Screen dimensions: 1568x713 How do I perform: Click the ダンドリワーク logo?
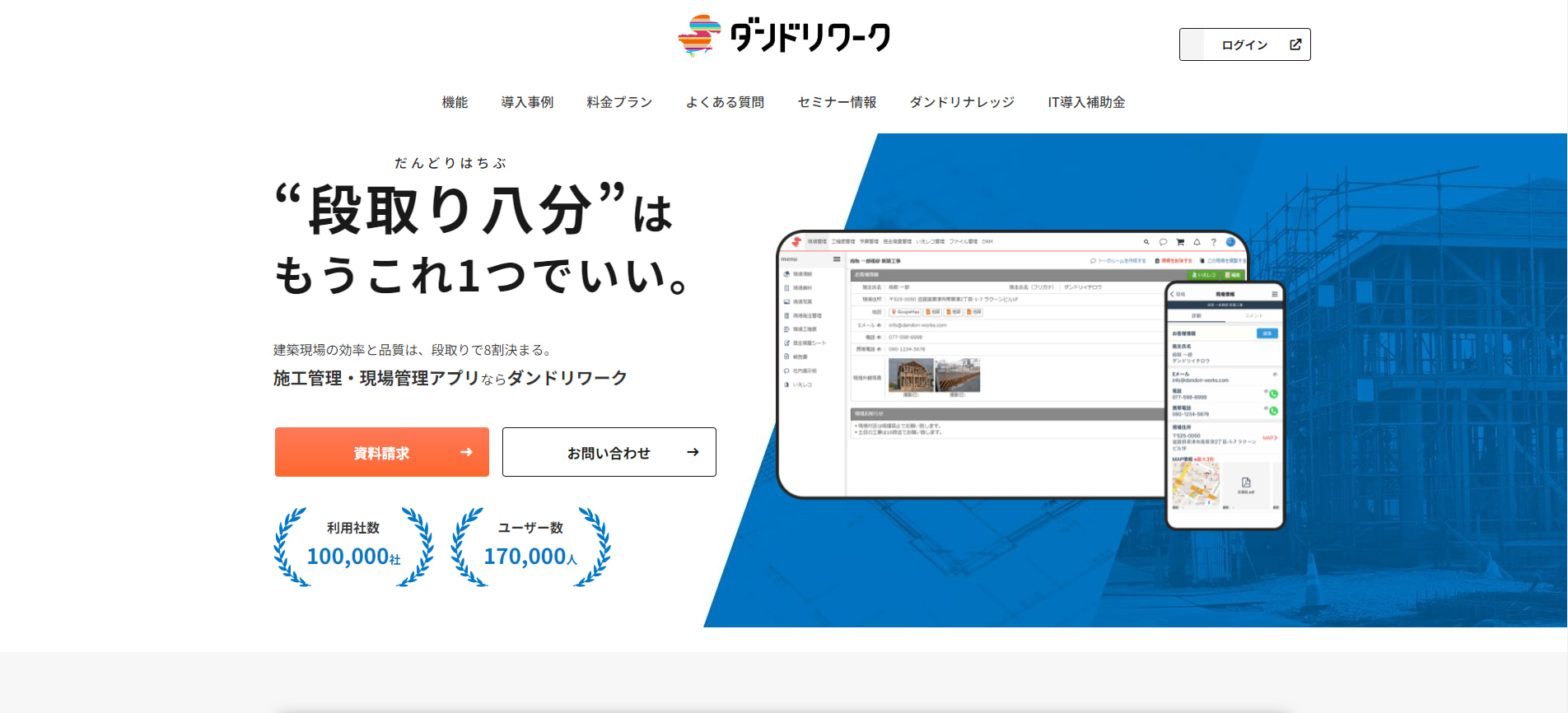click(x=783, y=36)
